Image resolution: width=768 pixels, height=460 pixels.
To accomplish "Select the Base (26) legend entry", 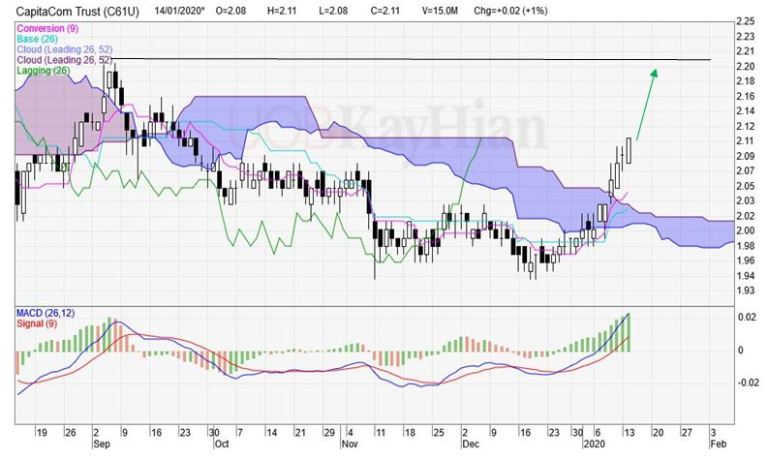I will pos(37,39).
